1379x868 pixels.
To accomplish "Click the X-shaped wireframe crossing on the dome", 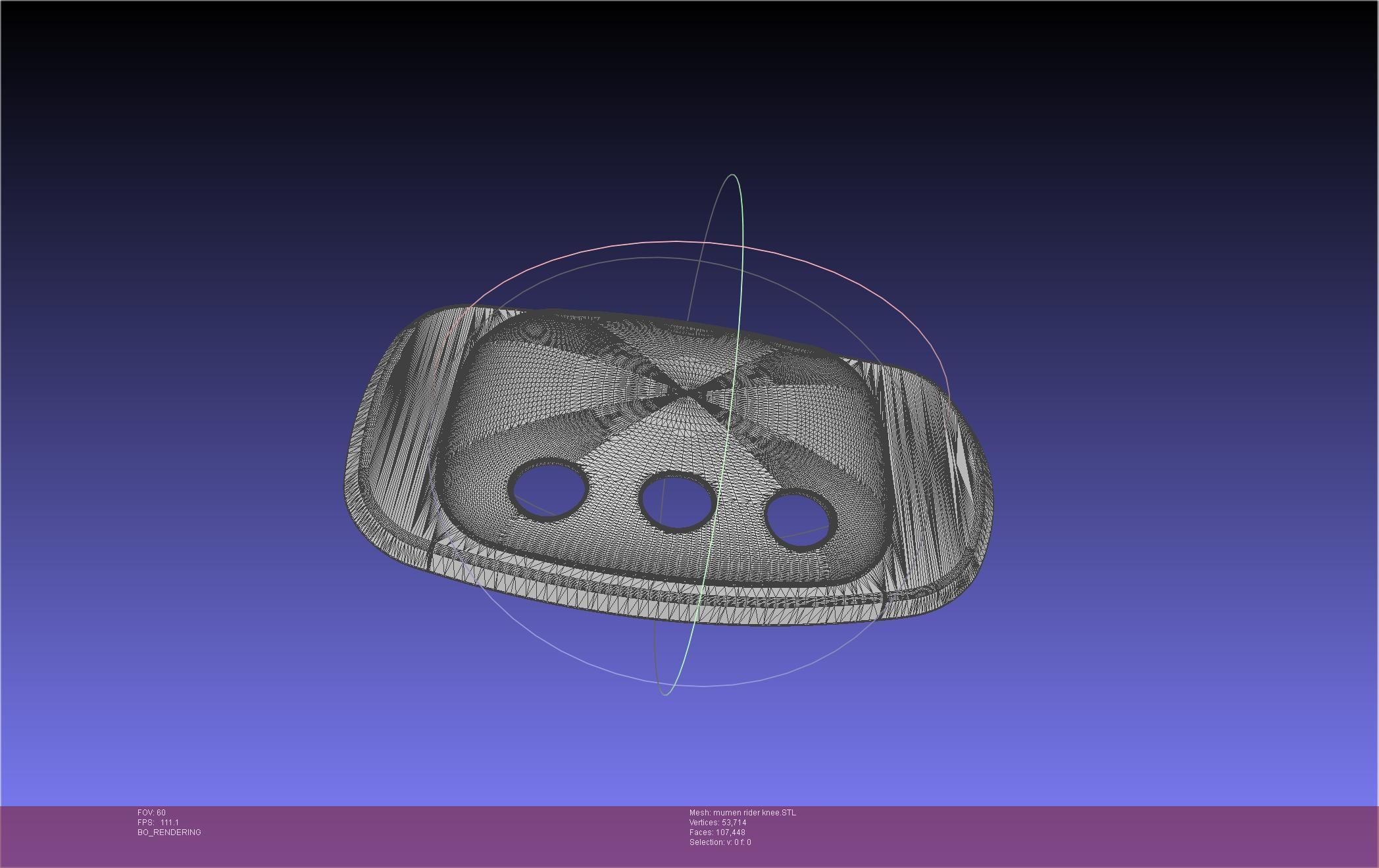I will point(688,393).
